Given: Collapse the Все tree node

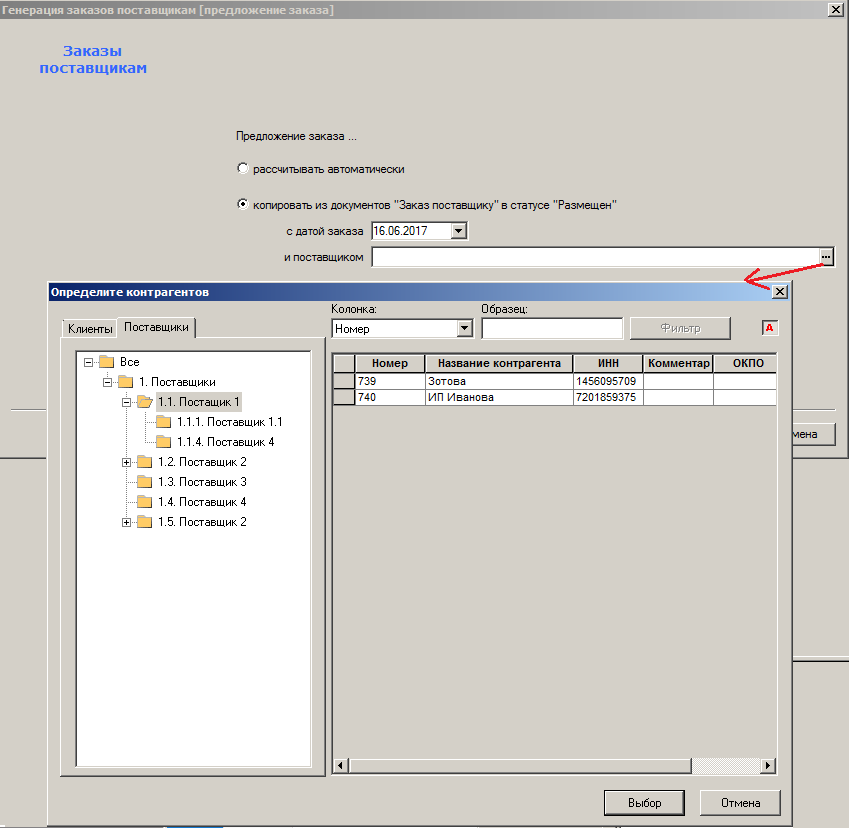Looking at the screenshot, I should coord(88,362).
